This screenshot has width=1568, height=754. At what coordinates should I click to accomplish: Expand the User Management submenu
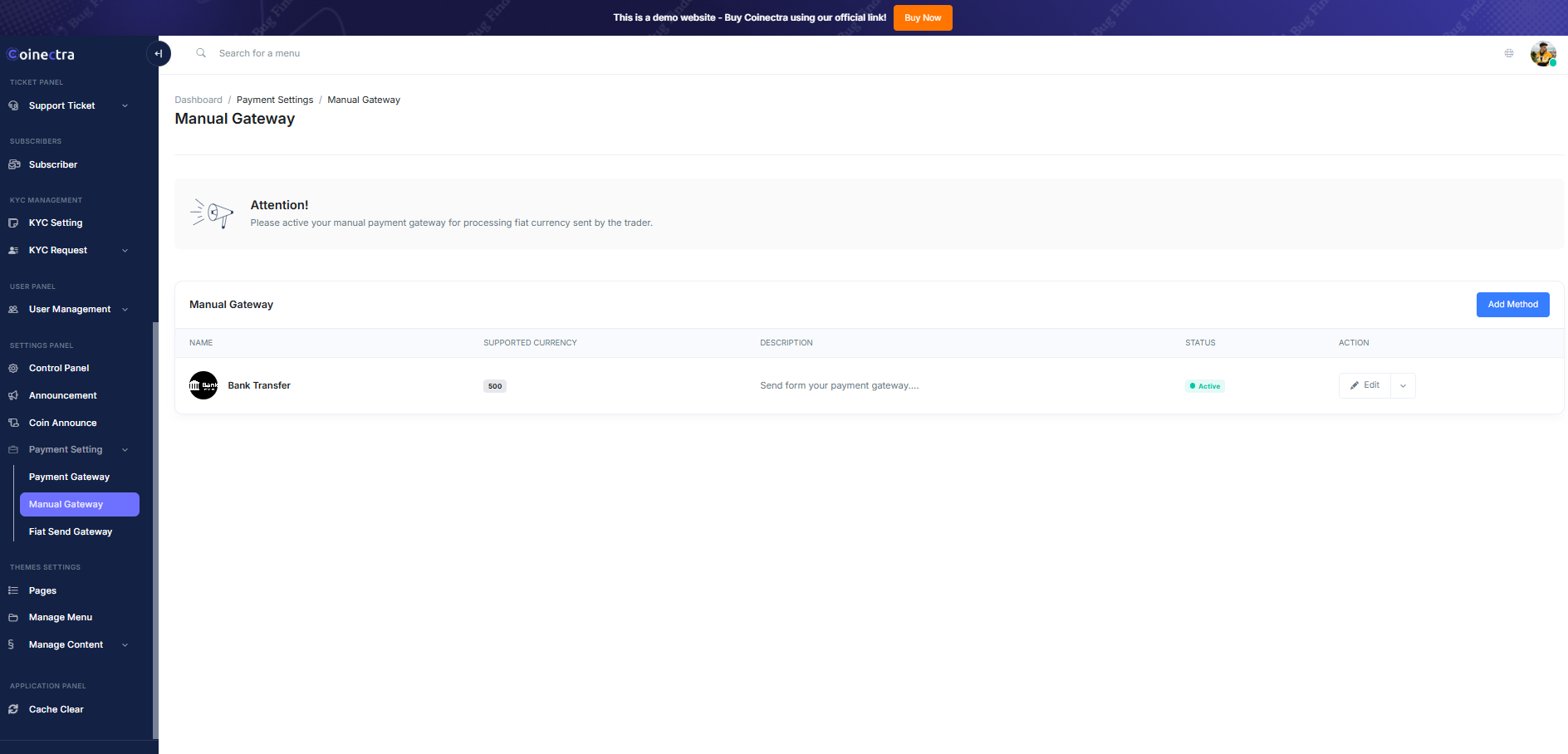click(x=125, y=309)
